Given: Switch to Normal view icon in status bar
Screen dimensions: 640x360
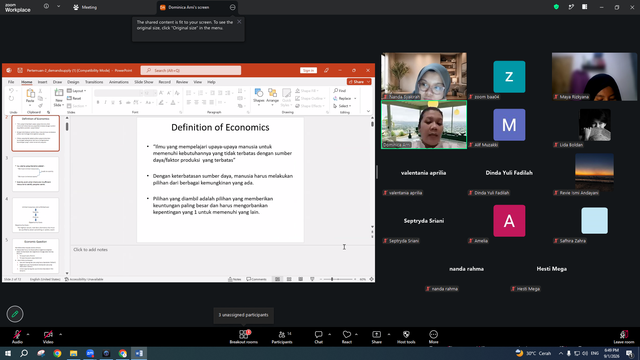Looking at the screenshot, I should (x=278, y=279).
